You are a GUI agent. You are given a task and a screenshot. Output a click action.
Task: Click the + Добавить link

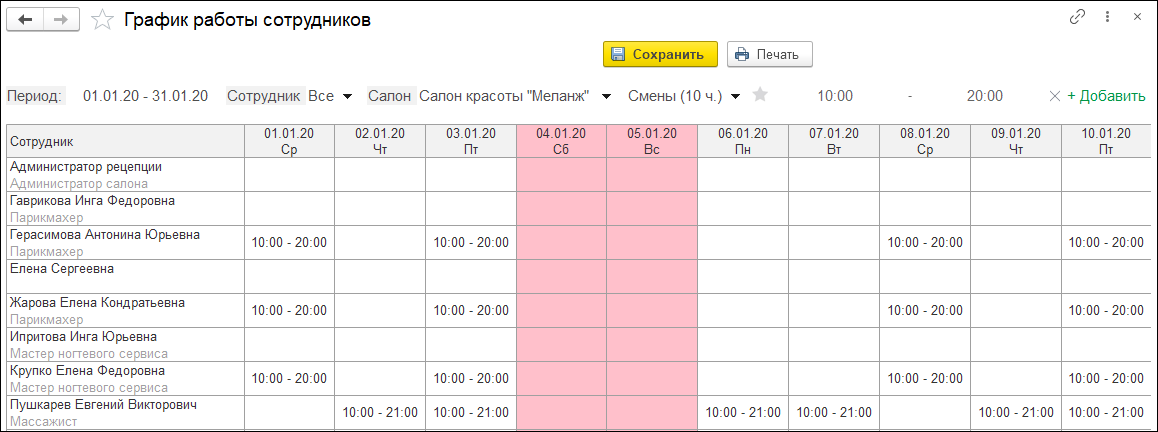tap(1106, 96)
